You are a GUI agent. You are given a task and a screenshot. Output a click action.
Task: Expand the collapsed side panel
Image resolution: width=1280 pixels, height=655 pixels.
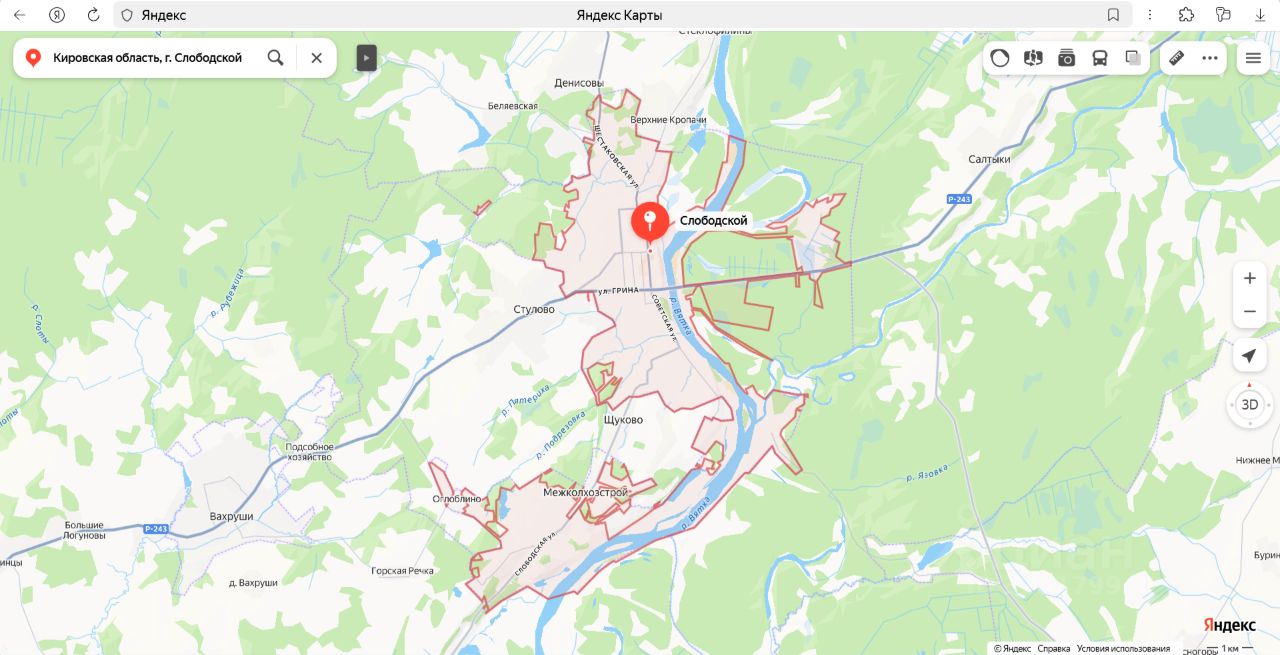coord(366,58)
